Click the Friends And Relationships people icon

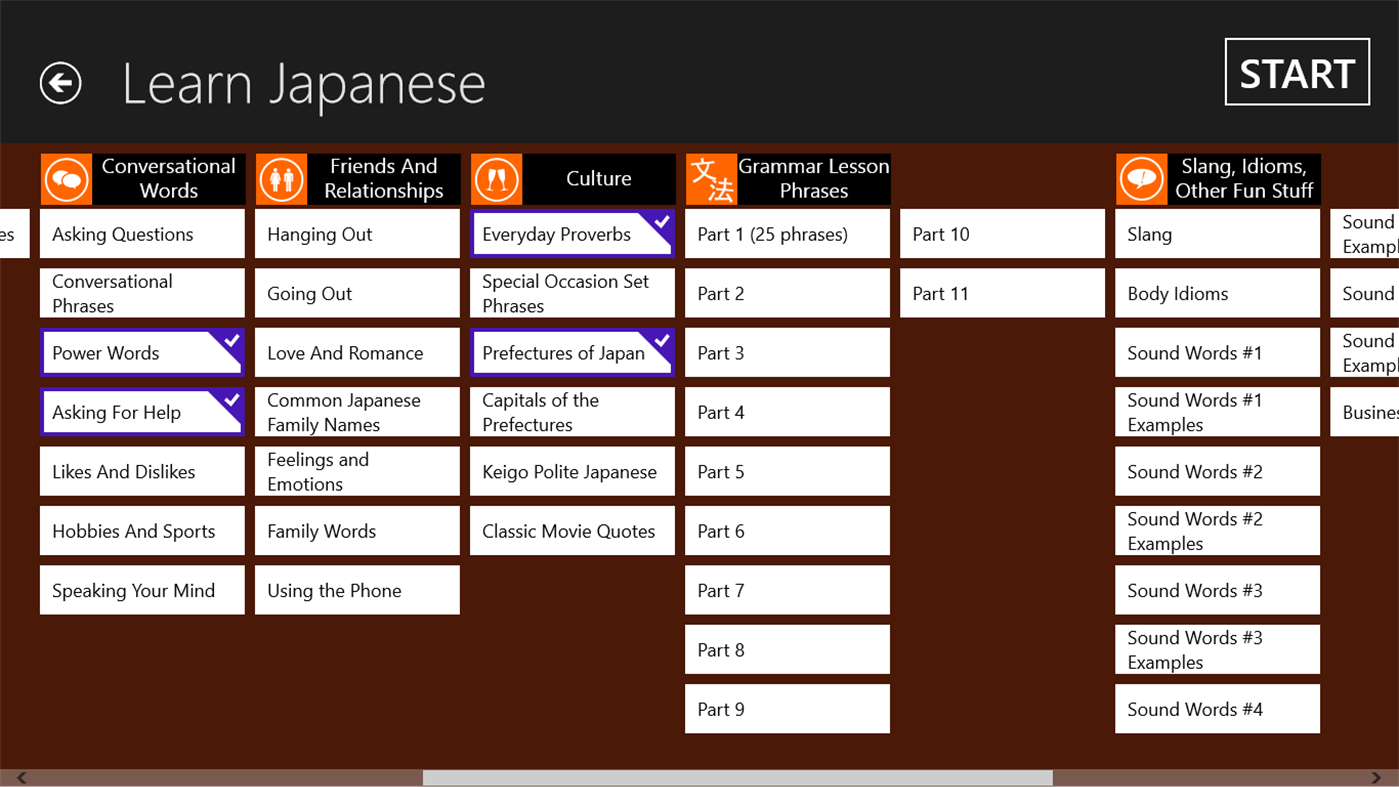(x=280, y=178)
